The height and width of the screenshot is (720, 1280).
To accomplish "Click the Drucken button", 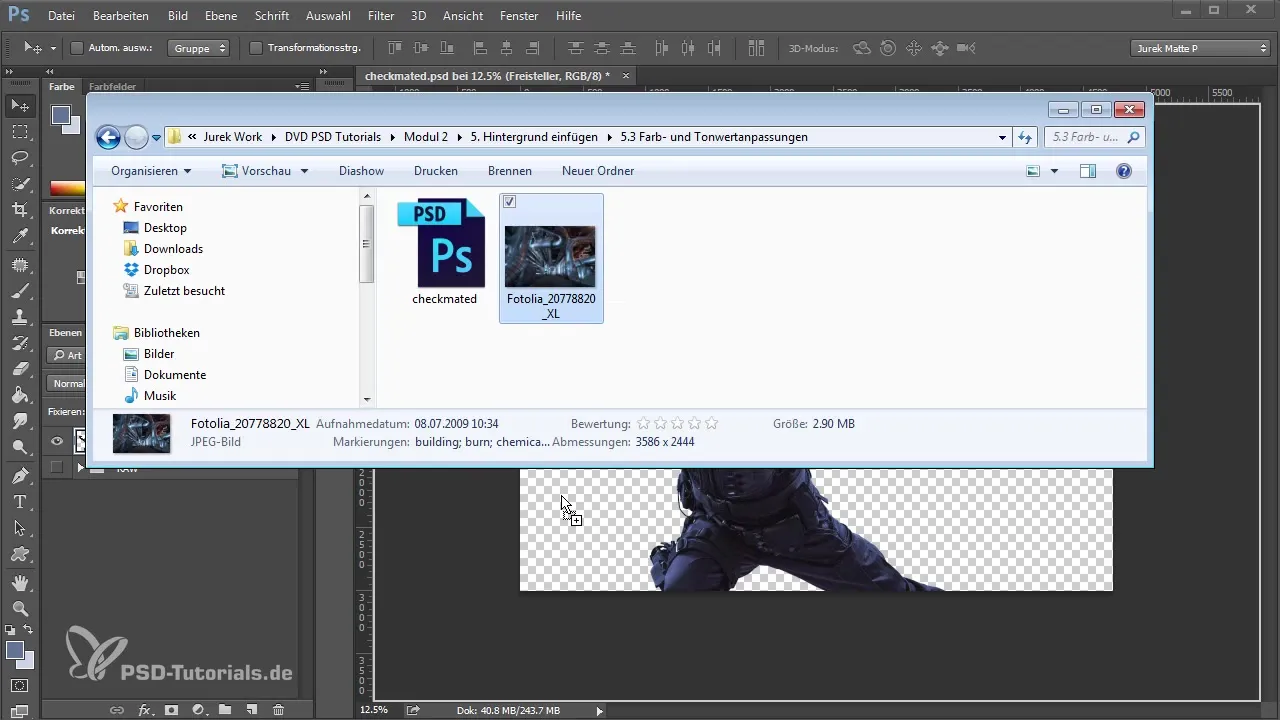I will [436, 171].
